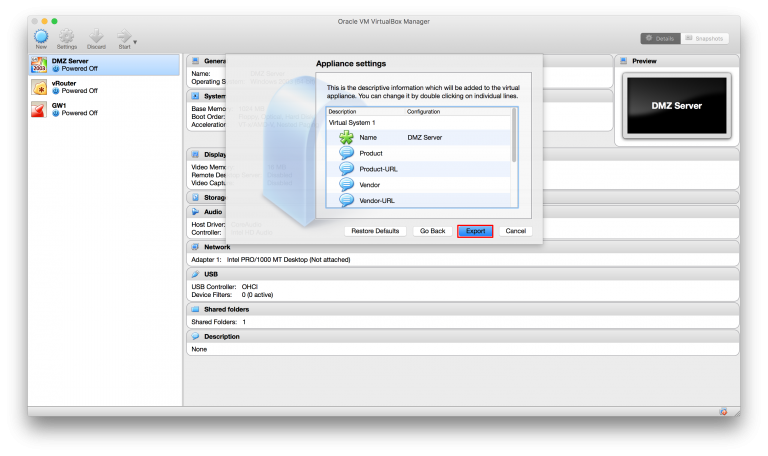The width and height of the screenshot is (768, 456).
Task: Open the Settings gear toolbar icon
Action: 67,37
